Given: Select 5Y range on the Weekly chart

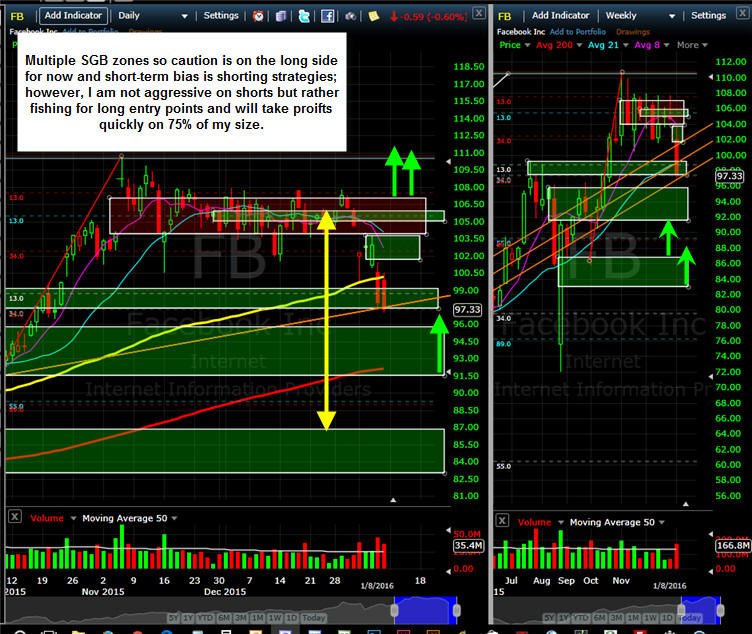Looking at the screenshot, I should 550,618.
